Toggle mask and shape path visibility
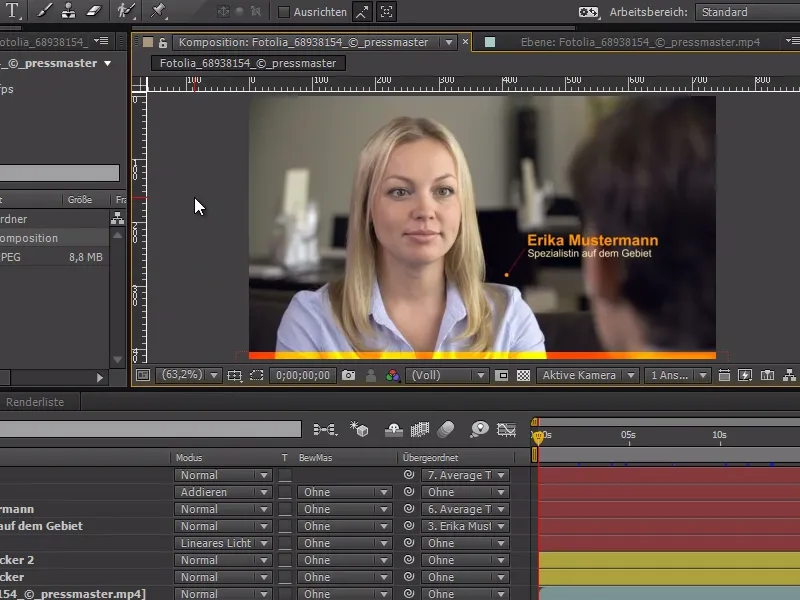This screenshot has width=800, height=600. pos(257,376)
